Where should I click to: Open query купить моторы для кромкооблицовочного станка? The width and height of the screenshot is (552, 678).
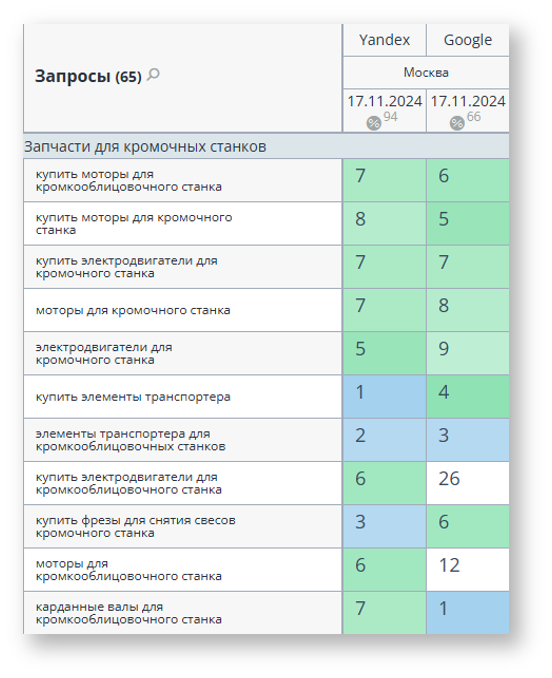coord(129,180)
